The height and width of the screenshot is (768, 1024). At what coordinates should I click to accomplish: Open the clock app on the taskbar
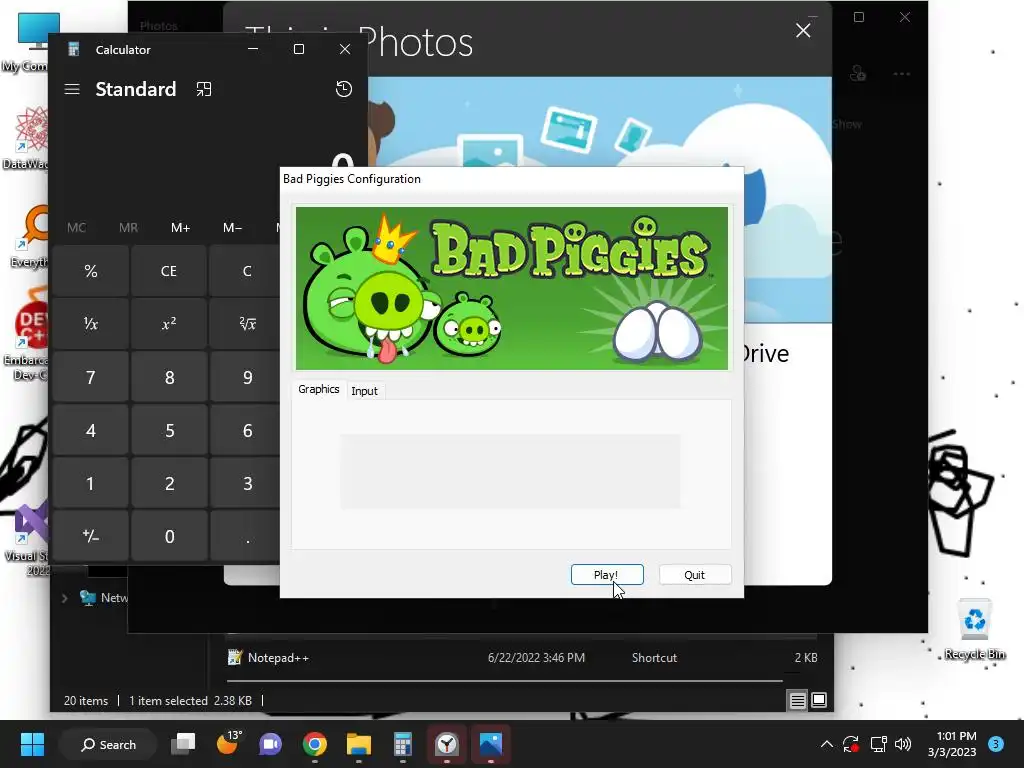tap(447, 744)
